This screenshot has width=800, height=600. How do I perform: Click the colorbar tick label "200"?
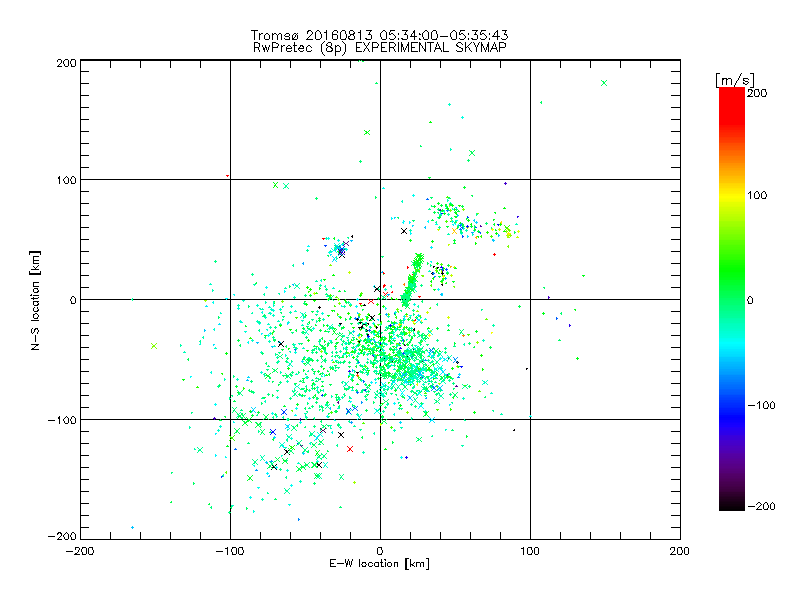point(757,93)
